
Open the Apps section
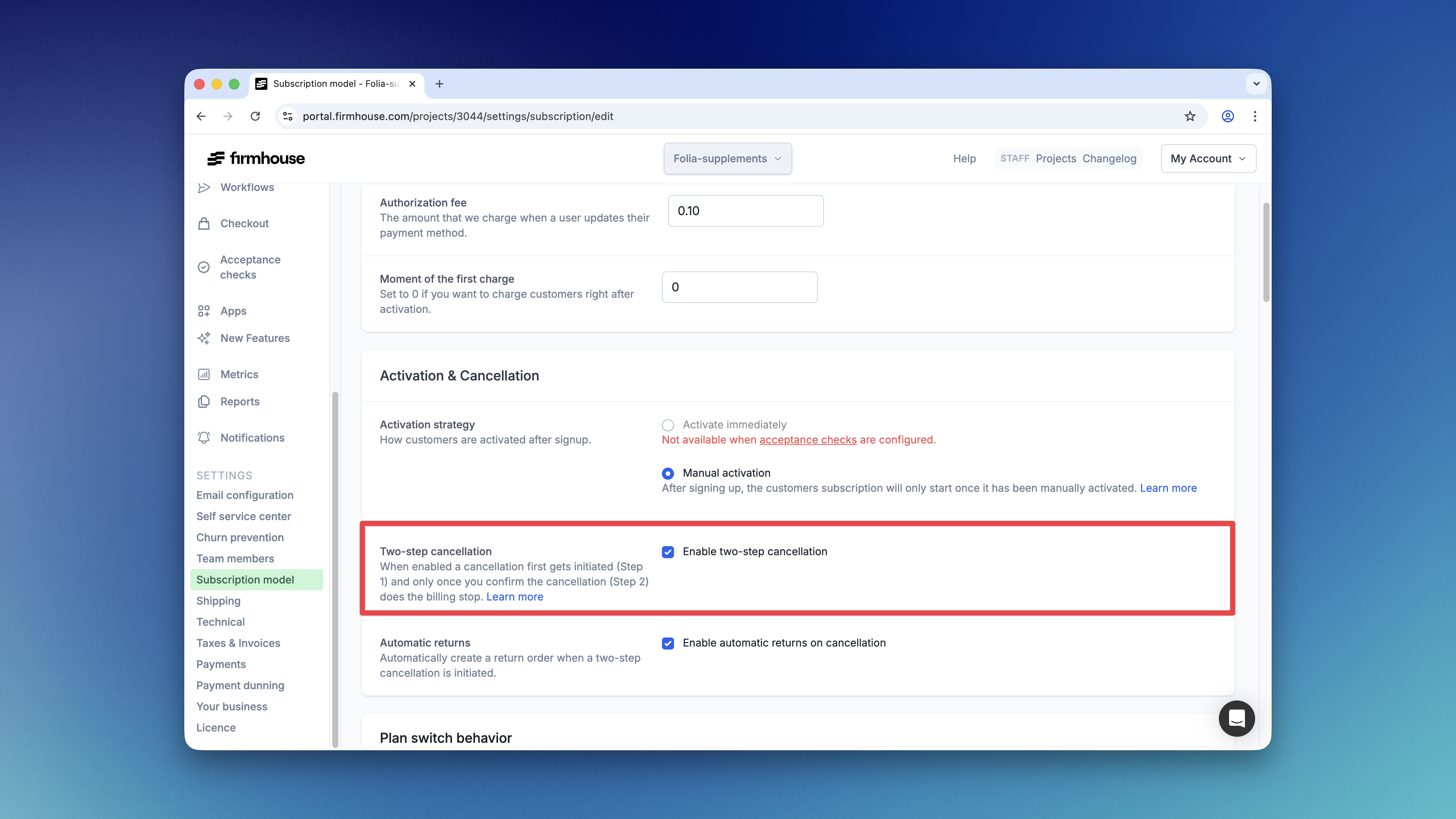[x=233, y=311]
